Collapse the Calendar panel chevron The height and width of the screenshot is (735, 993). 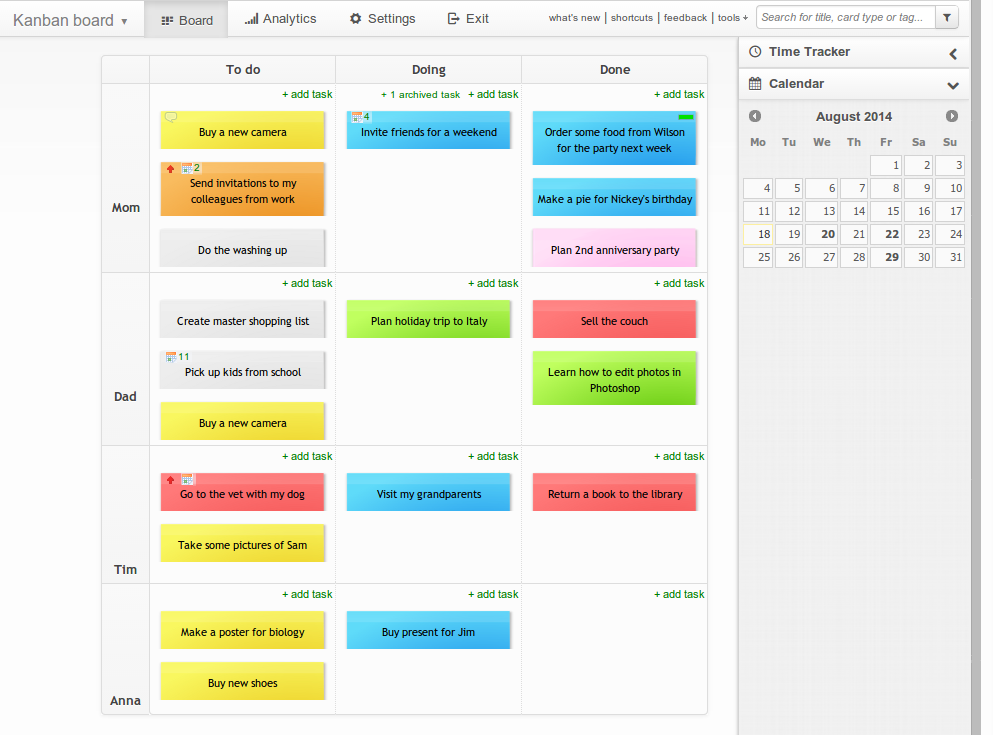[952, 85]
